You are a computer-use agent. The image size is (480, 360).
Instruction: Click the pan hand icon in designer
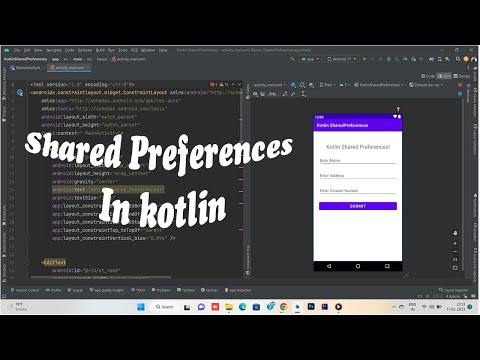[455, 233]
